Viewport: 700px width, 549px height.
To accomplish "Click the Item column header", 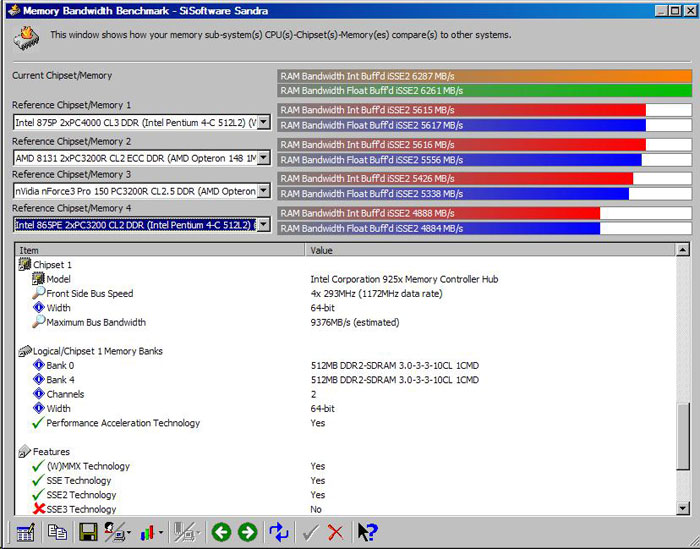I will coord(160,250).
